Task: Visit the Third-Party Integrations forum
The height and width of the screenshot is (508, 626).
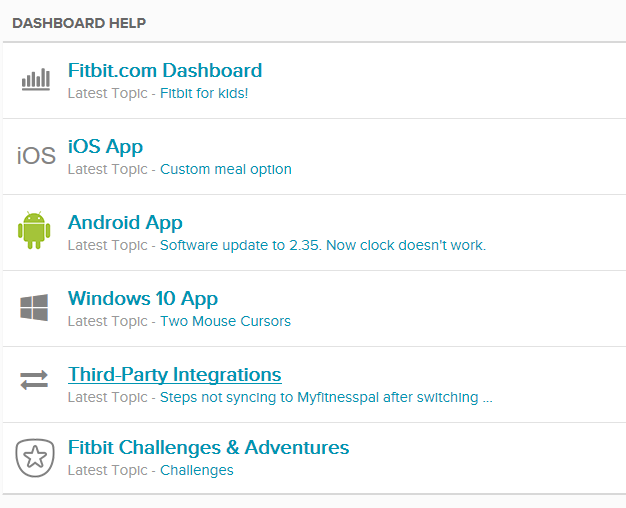Action: [175, 375]
